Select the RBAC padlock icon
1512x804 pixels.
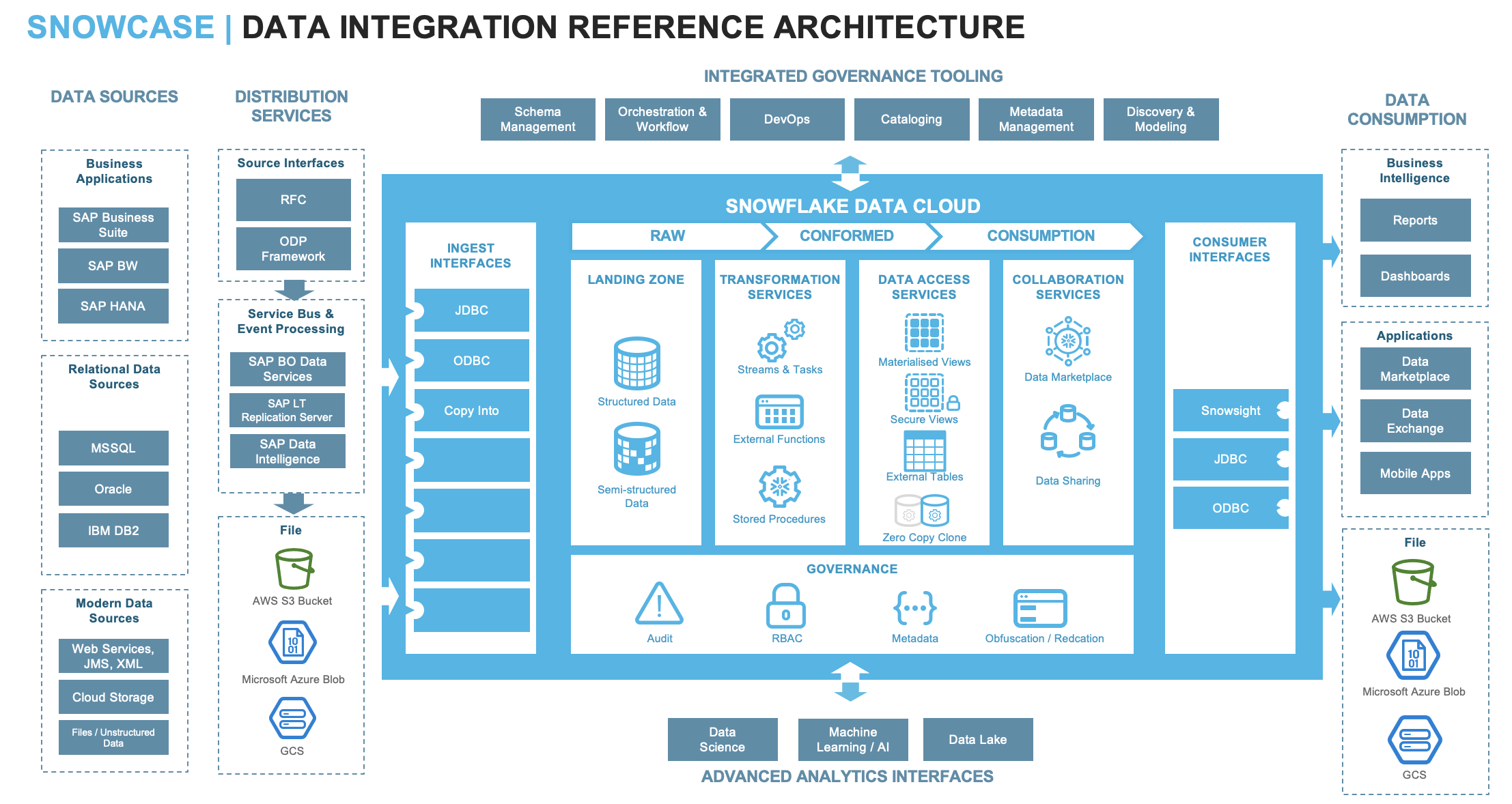[785, 606]
